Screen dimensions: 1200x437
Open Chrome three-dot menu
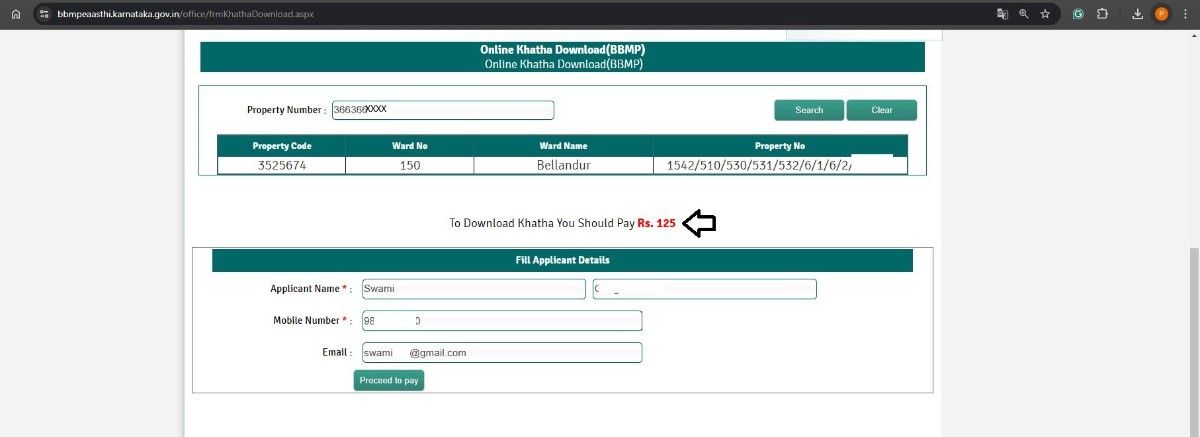pyautogui.click(x=1185, y=14)
